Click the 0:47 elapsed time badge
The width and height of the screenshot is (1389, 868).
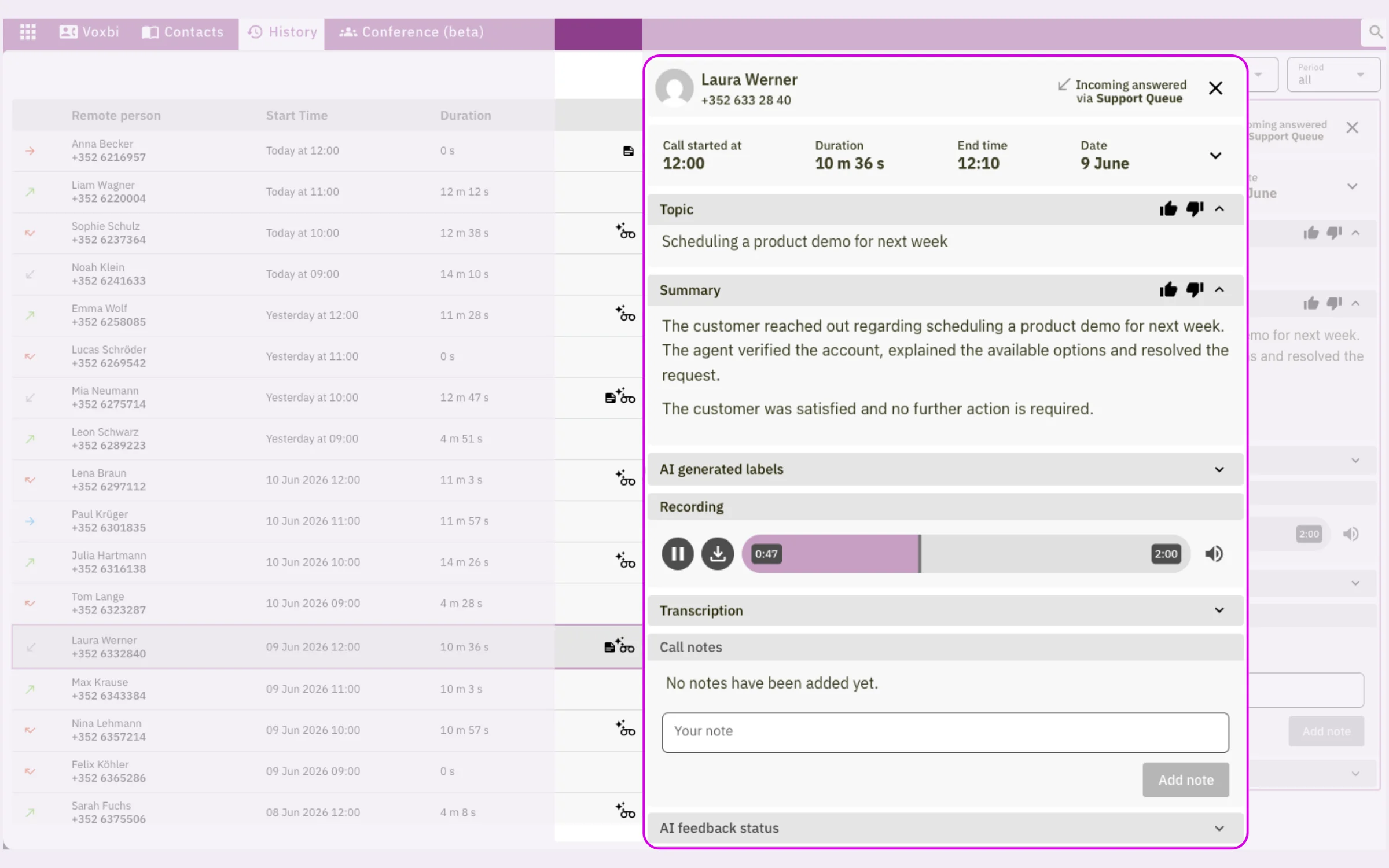click(766, 554)
